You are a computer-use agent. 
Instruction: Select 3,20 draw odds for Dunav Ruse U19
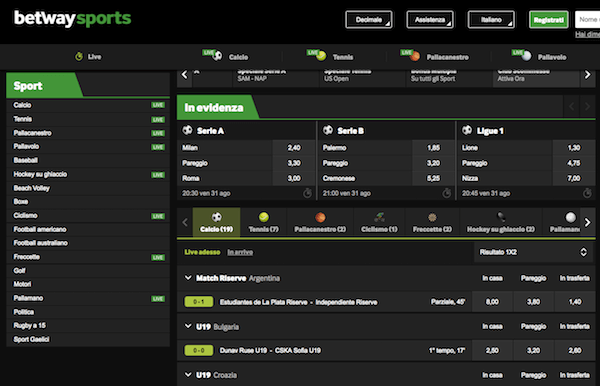tap(533, 350)
